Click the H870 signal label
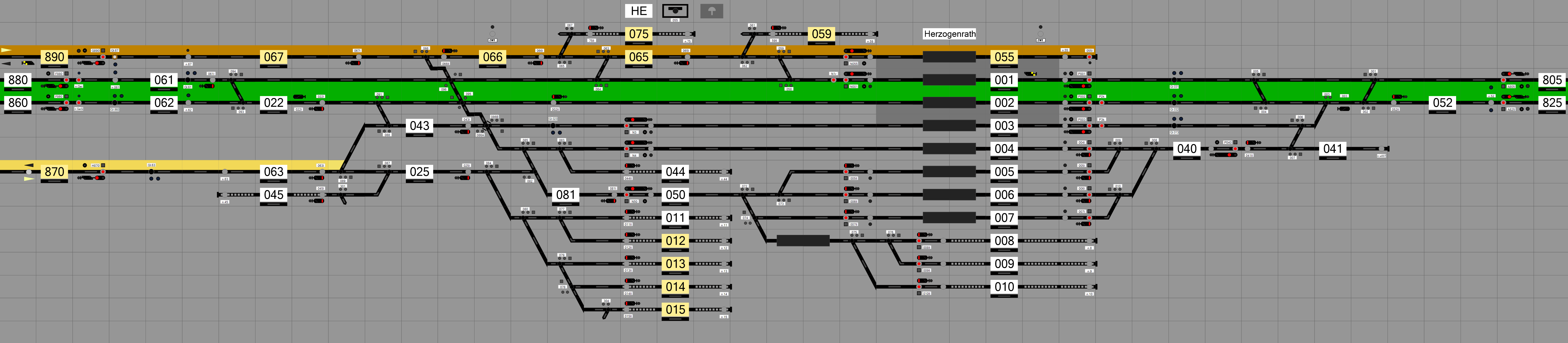Screen dimensions: 1568x343 click(95, 165)
